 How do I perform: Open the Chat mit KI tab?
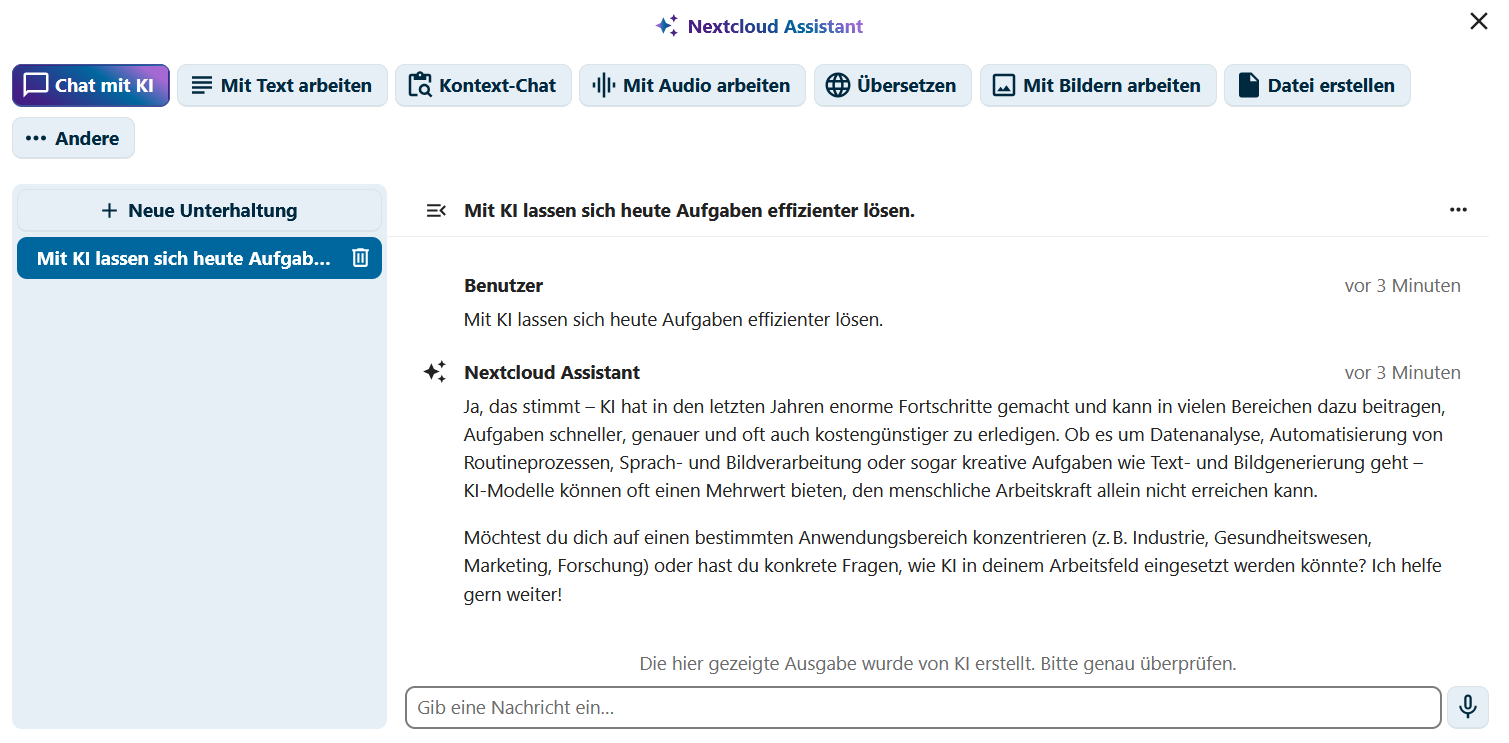pos(91,85)
